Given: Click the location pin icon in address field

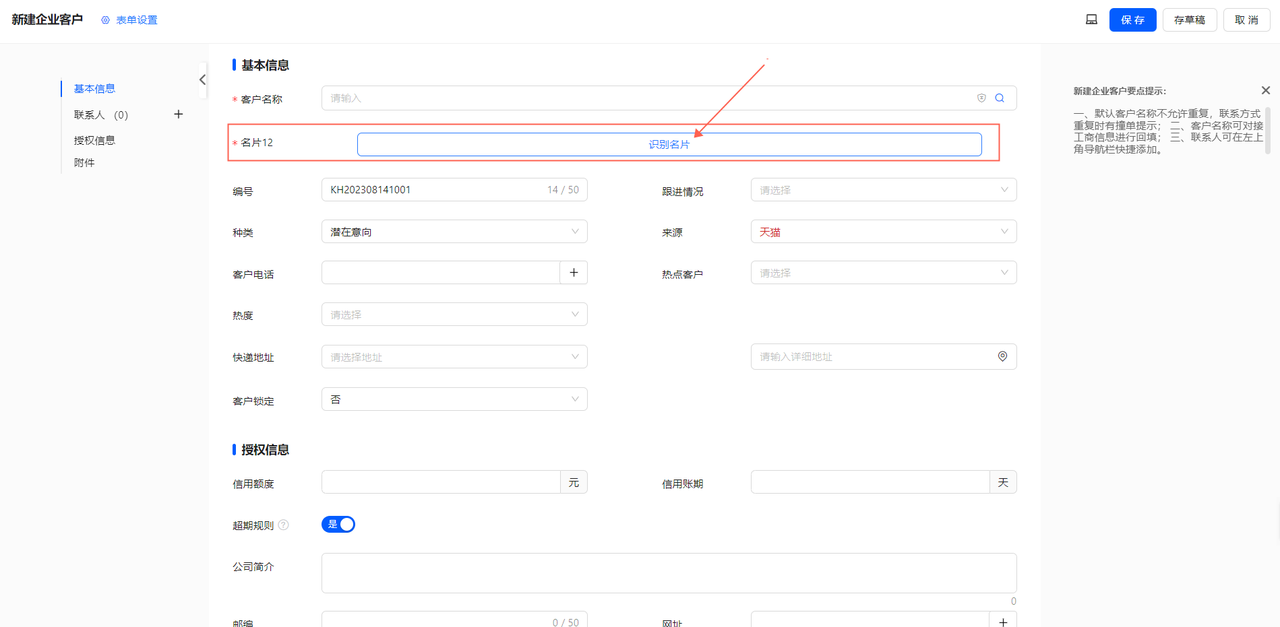Looking at the screenshot, I should [x=1002, y=356].
